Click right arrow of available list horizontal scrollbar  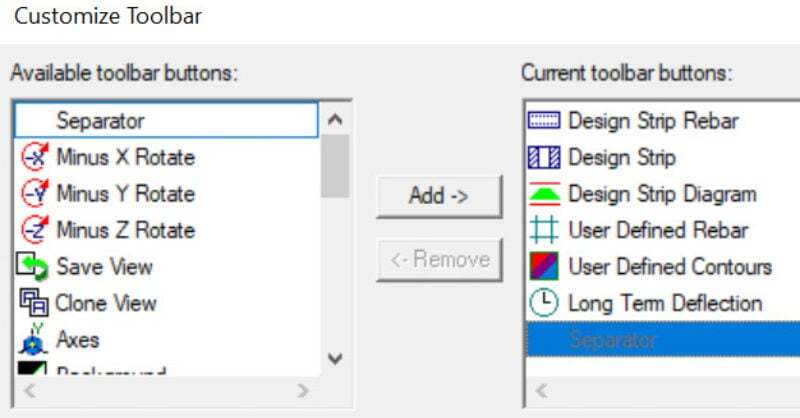(303, 391)
